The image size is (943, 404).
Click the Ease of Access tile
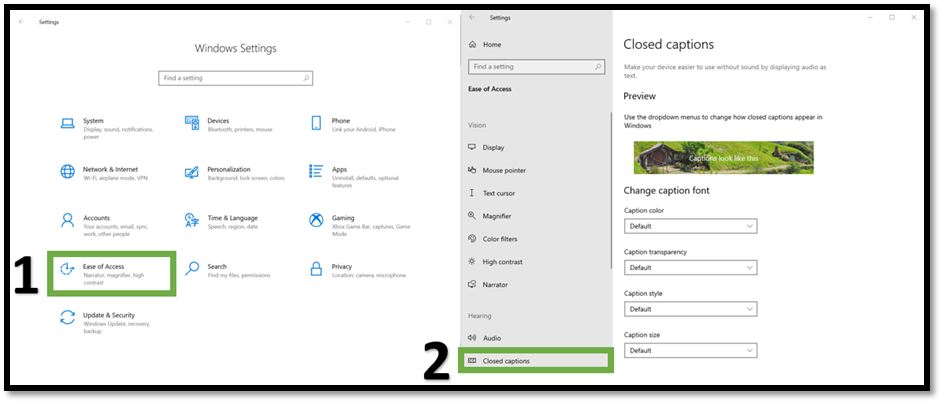click(114, 273)
